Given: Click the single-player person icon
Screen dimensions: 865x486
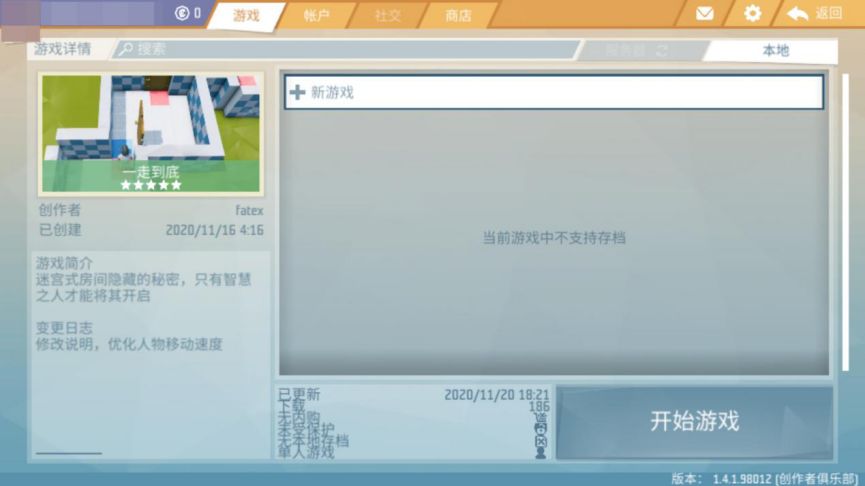Looking at the screenshot, I should pyautogui.click(x=541, y=453).
